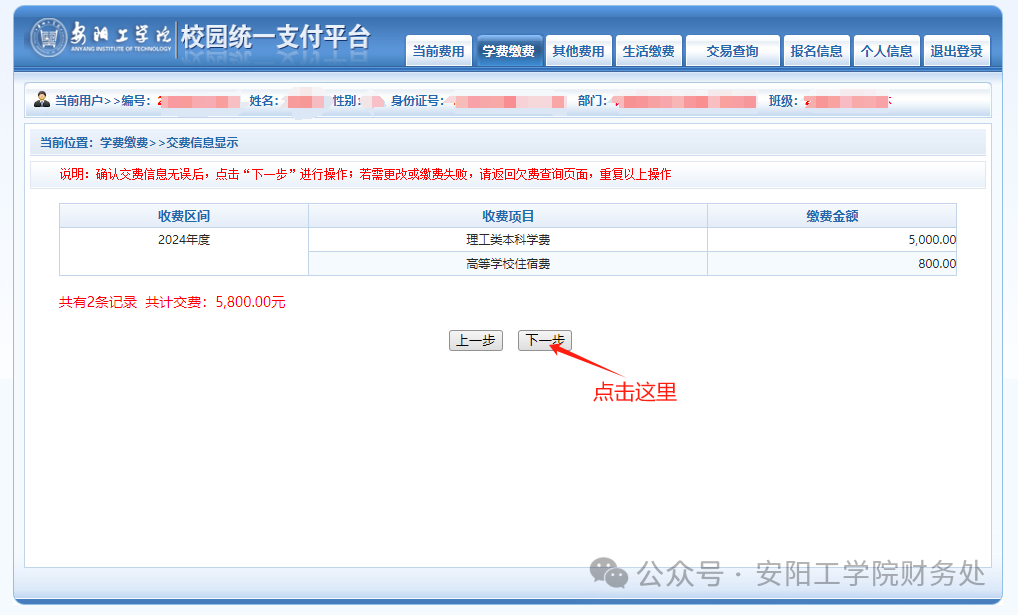Open the 个人信息 tab
Image resolution: width=1018 pixels, height=615 pixels.
coord(886,51)
